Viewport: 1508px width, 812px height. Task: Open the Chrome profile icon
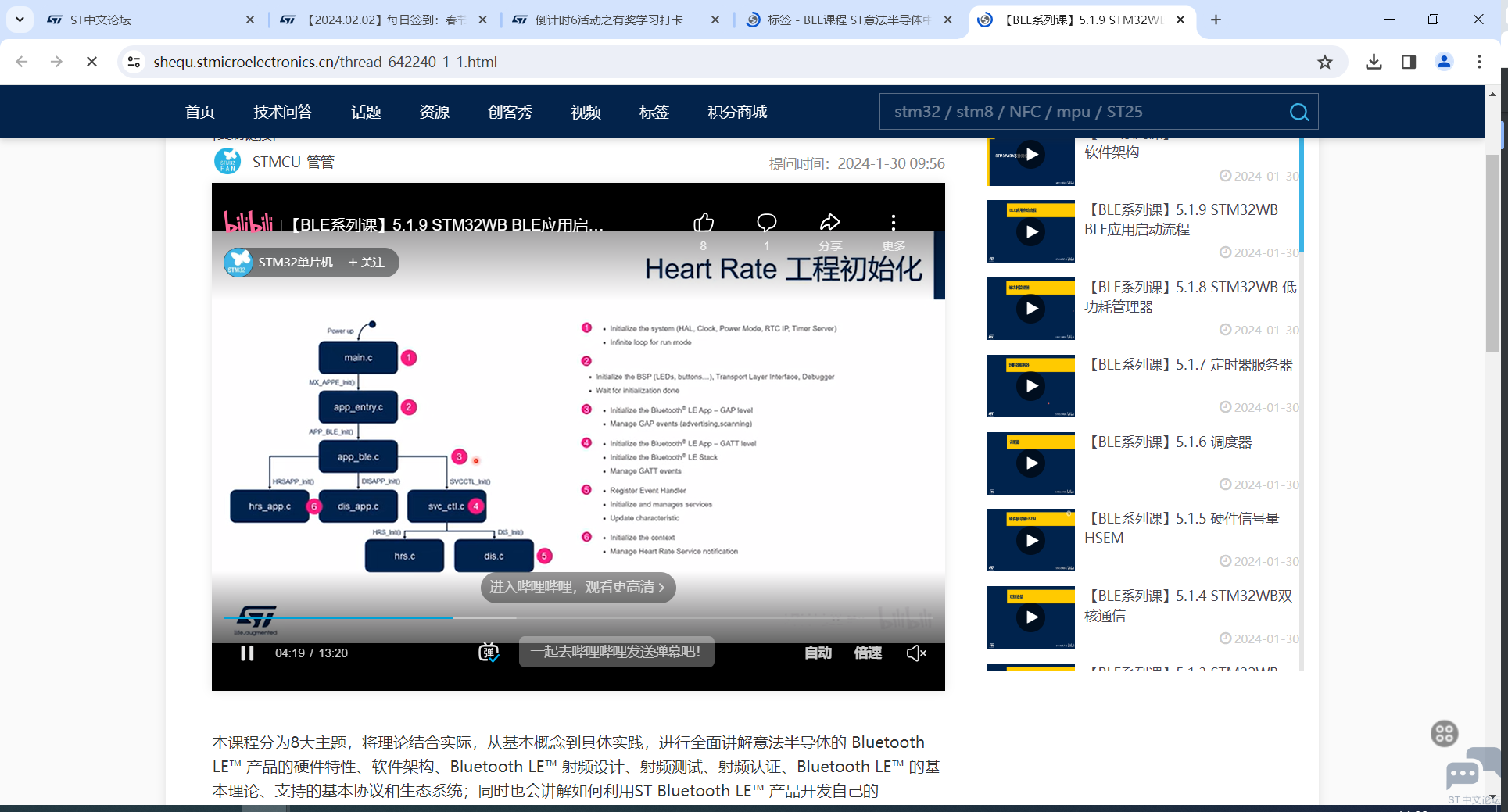pos(1444,62)
